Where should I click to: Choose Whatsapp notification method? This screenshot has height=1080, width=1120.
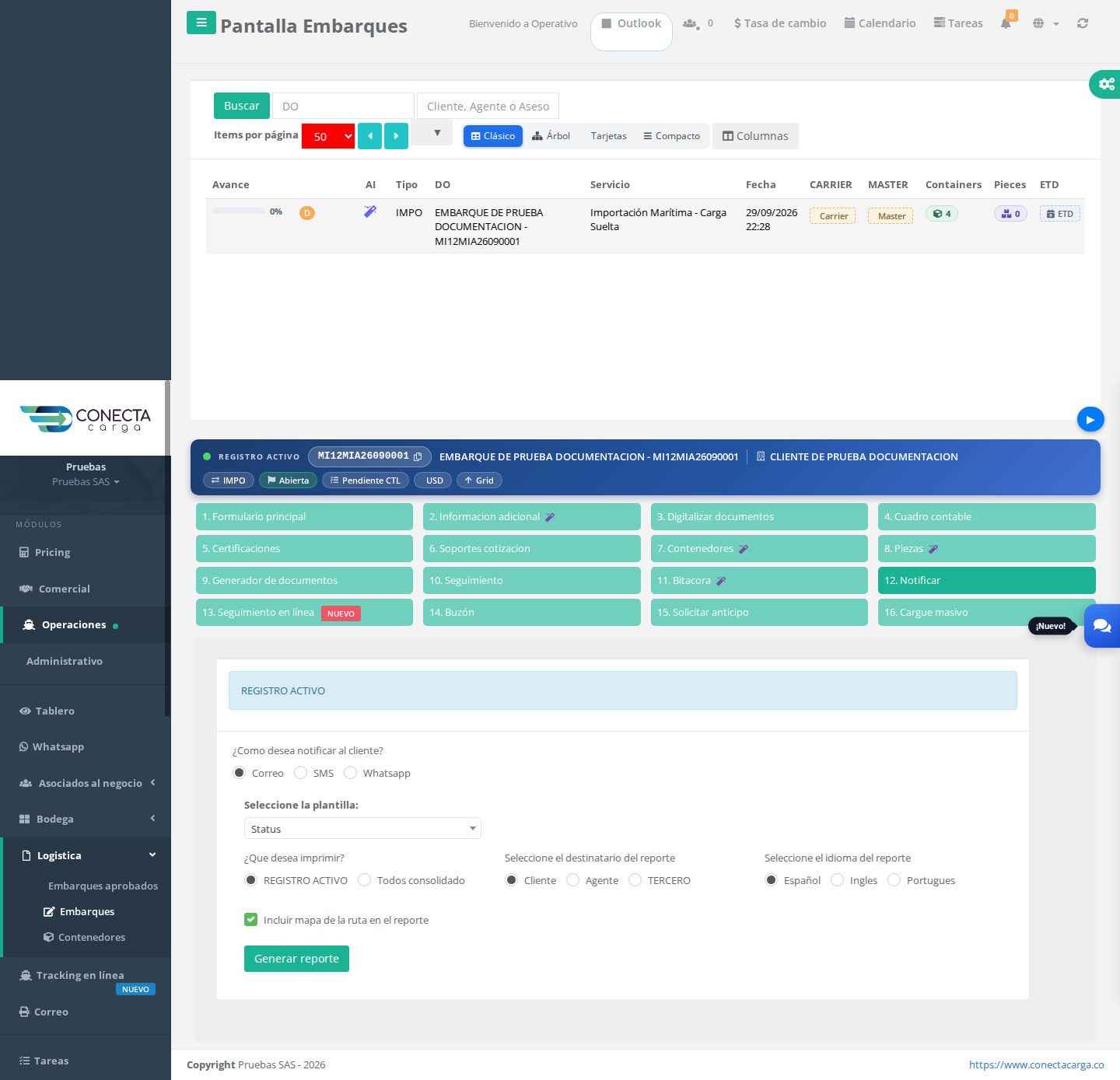350,773
